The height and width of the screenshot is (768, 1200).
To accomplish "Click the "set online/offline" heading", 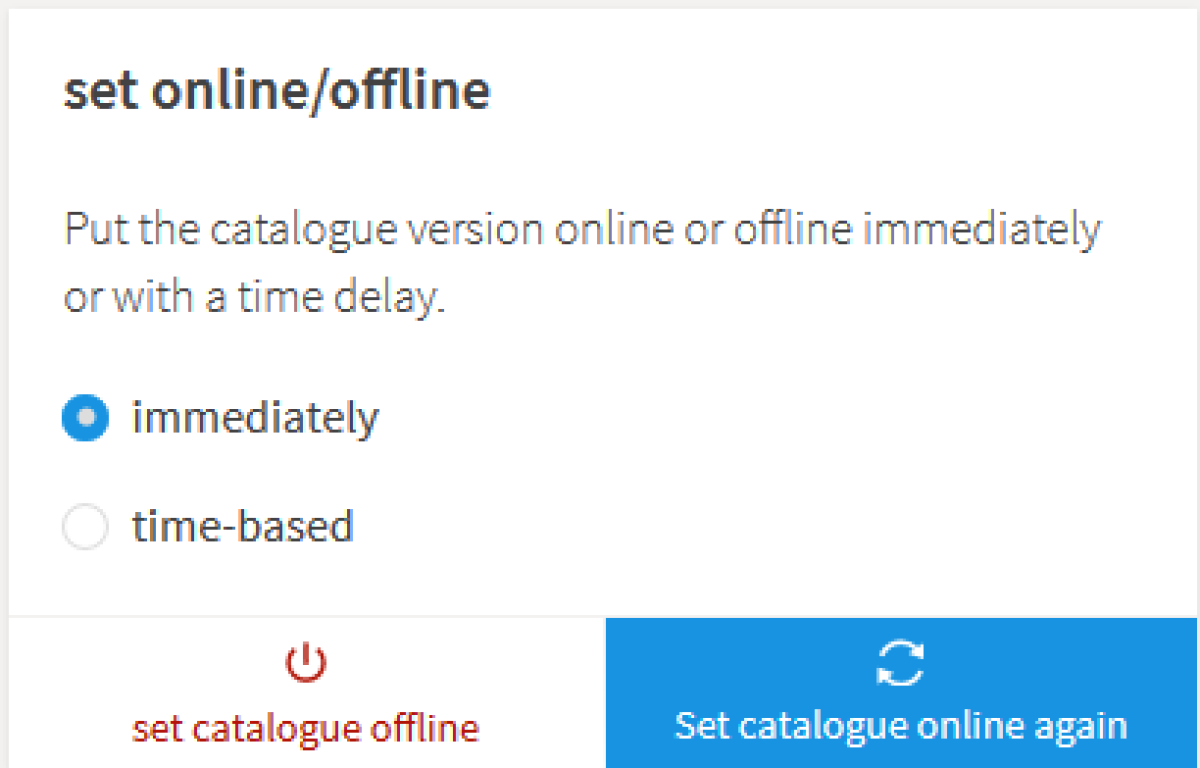I will 277,90.
